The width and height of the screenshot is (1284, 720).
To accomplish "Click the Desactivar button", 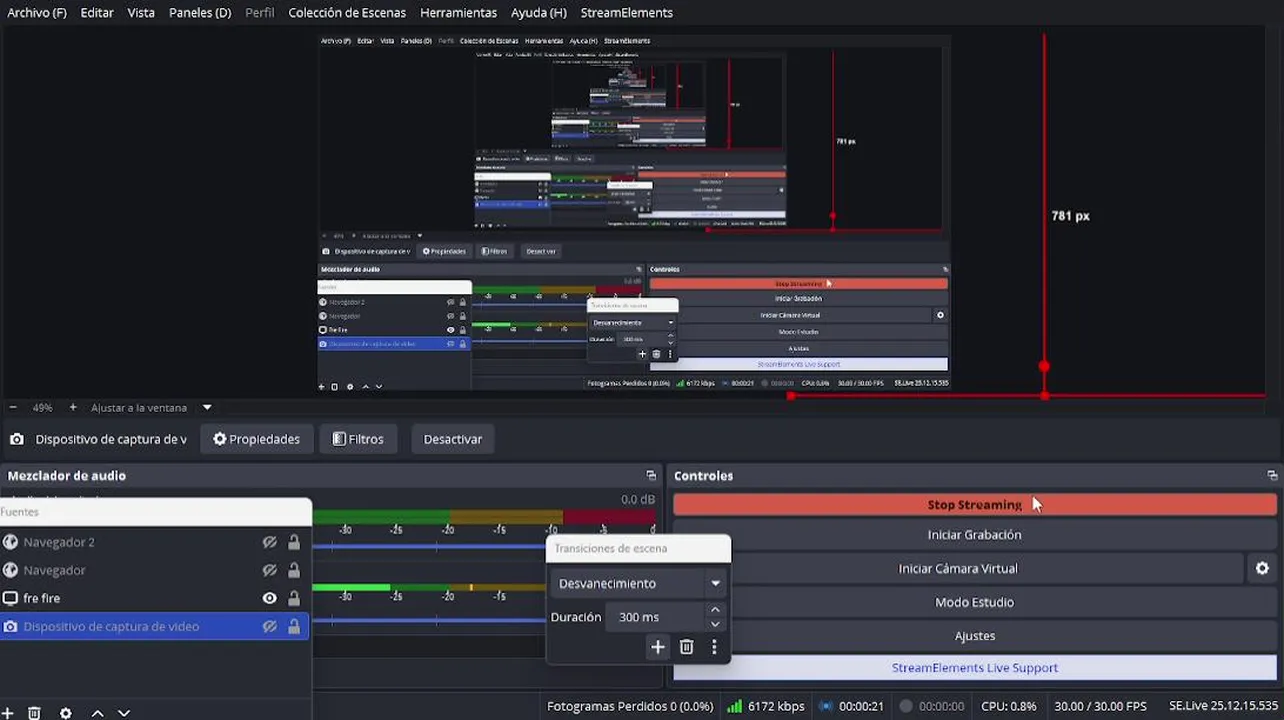I will tap(453, 439).
